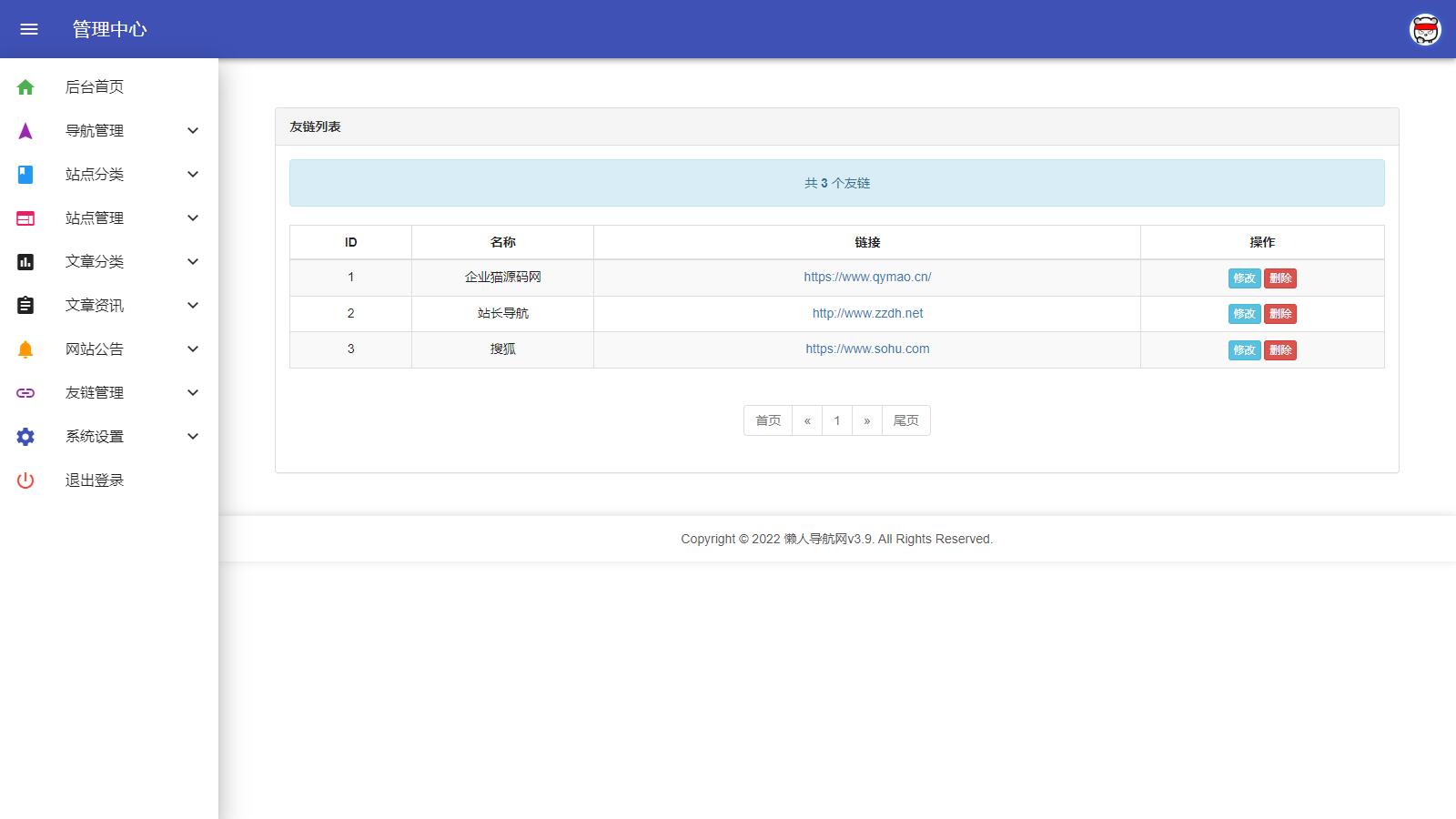Select the 退出登录 menu item
This screenshot has height=819, width=1456.
(x=95, y=480)
